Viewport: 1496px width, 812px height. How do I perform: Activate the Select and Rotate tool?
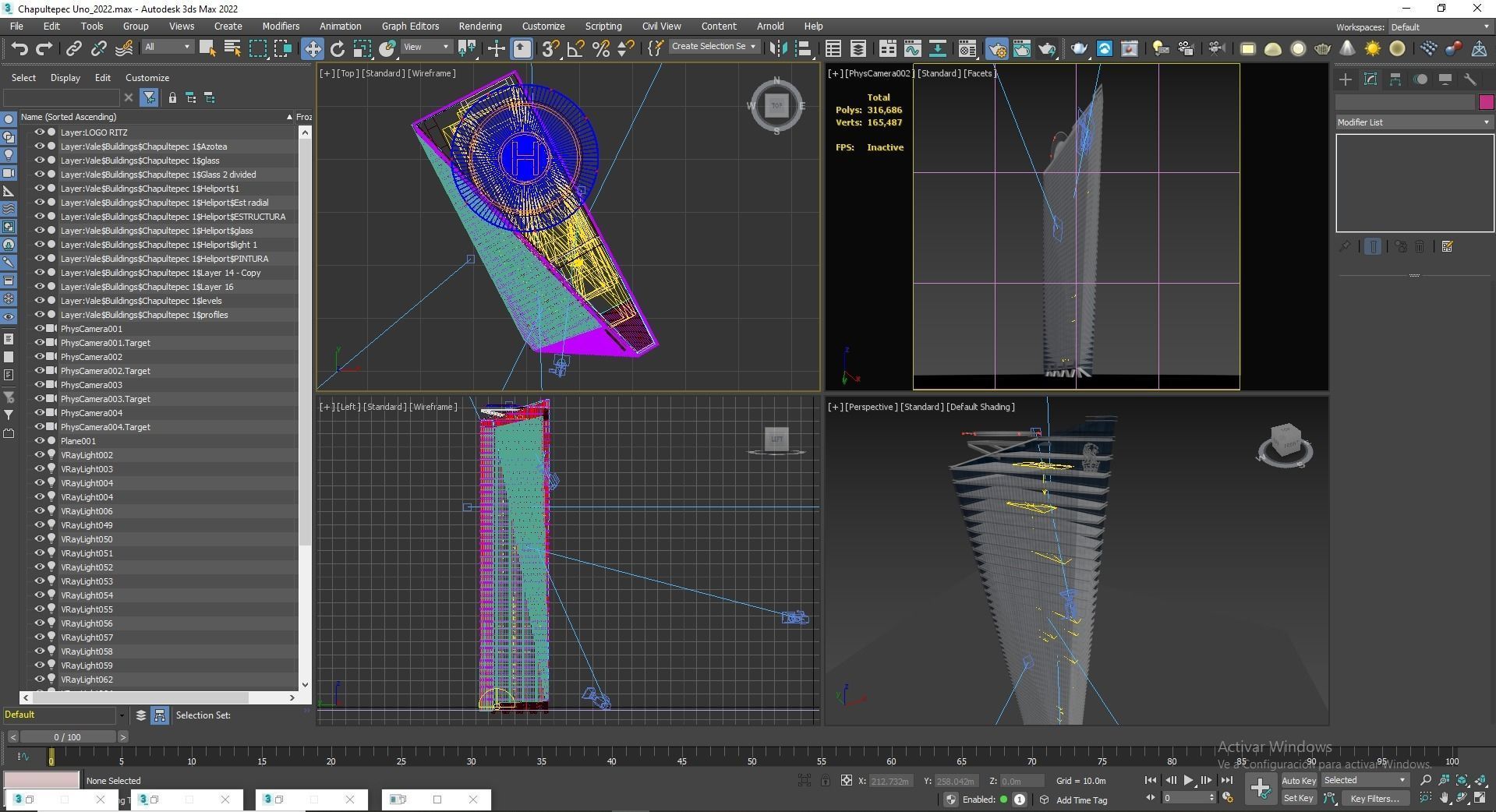(x=337, y=48)
